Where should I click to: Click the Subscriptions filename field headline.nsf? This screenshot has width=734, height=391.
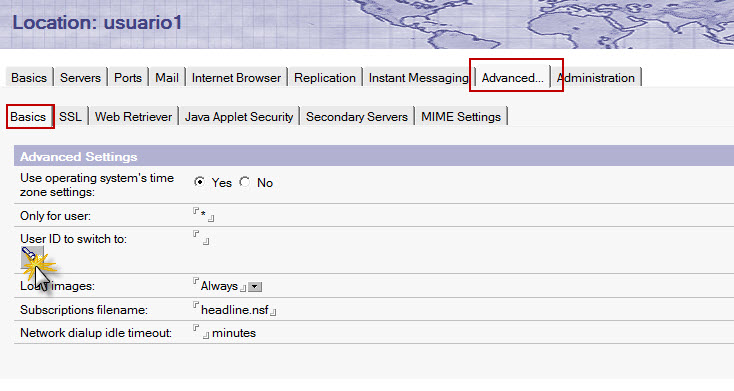235,309
